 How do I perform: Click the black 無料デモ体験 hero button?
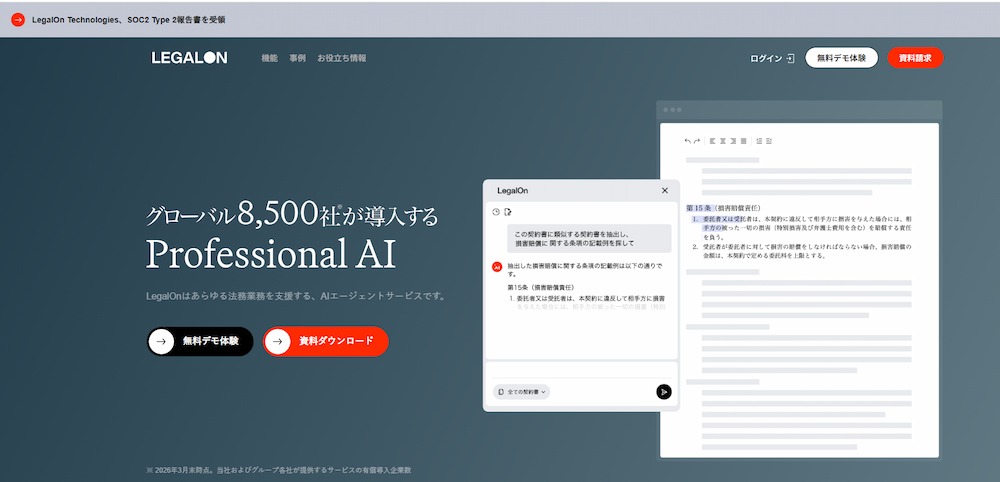click(x=200, y=342)
